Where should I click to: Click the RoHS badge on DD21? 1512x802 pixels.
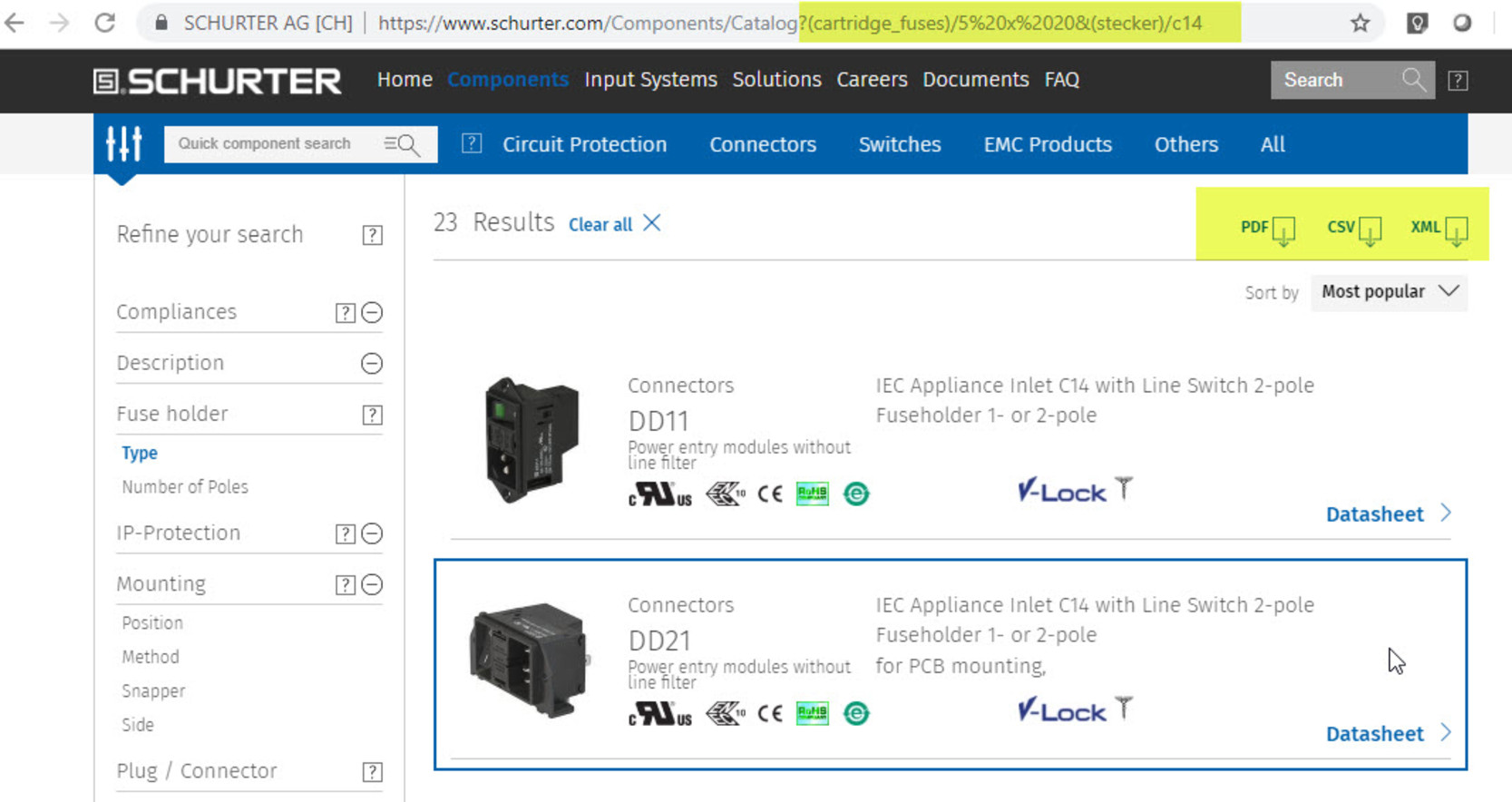[812, 713]
